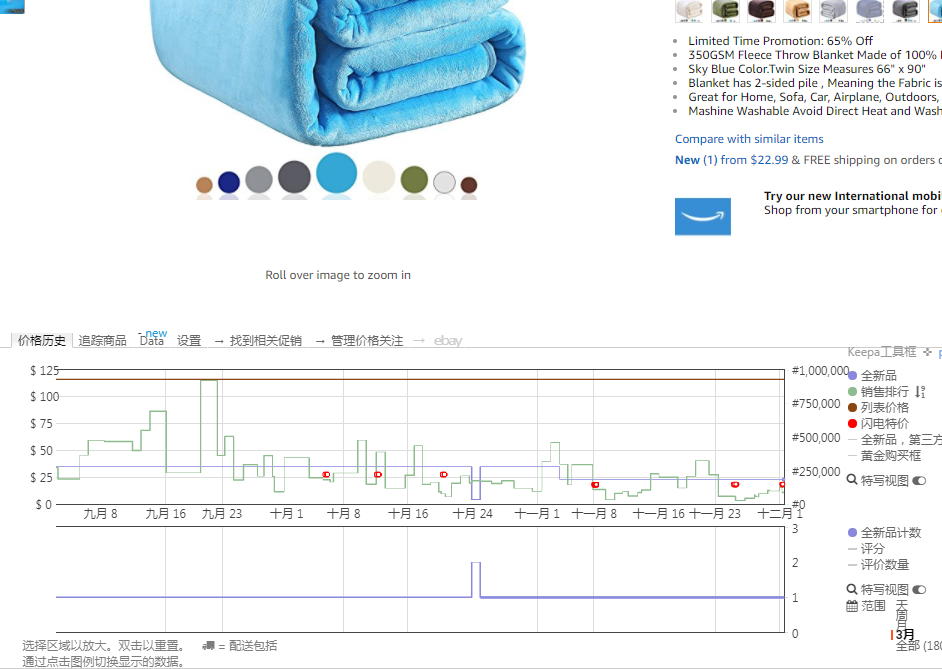
Task: Switch to the 价格历史 tab
Action: [41, 341]
